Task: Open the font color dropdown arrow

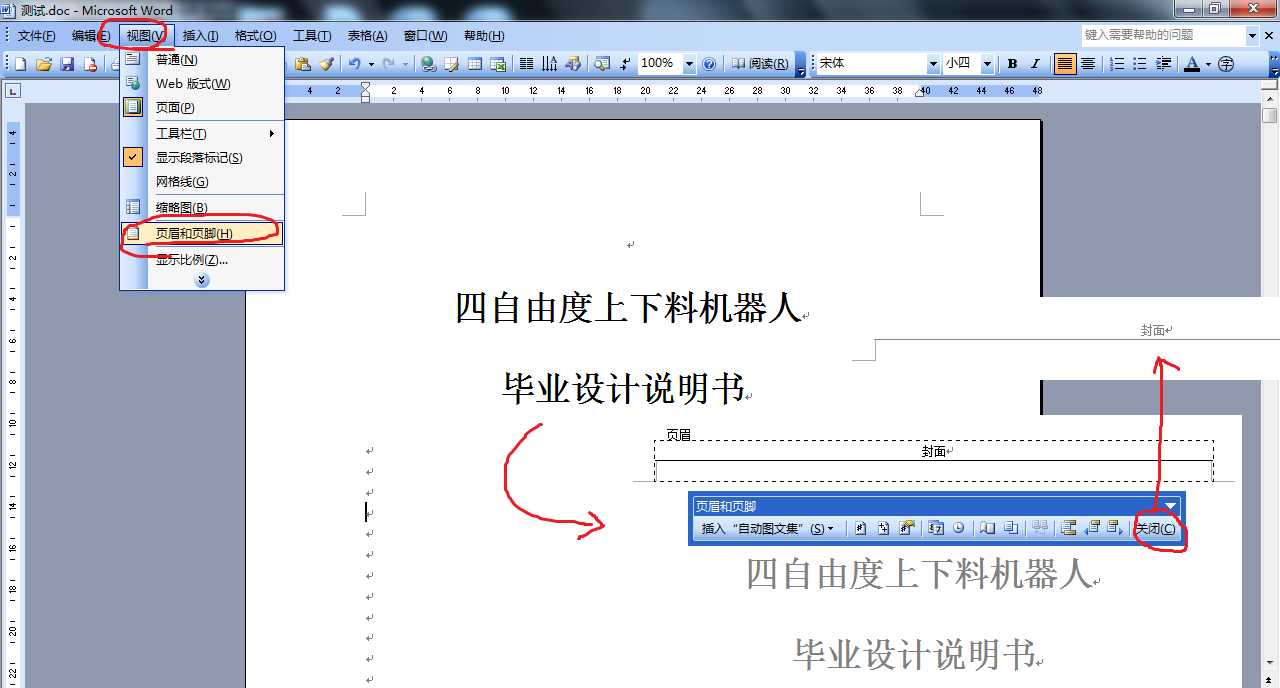Action: 1208,64
